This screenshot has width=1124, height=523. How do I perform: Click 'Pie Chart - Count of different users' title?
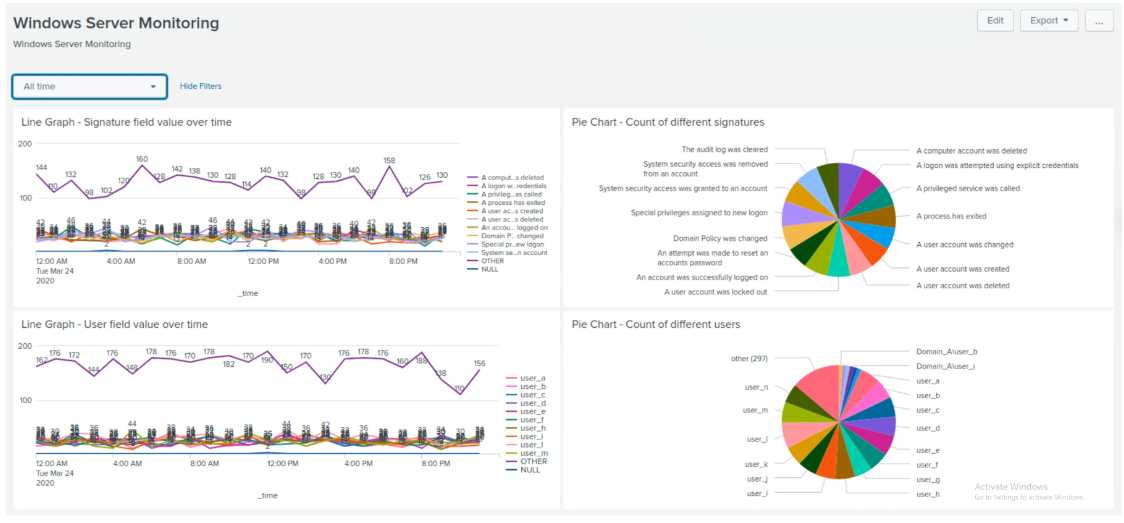pos(656,325)
